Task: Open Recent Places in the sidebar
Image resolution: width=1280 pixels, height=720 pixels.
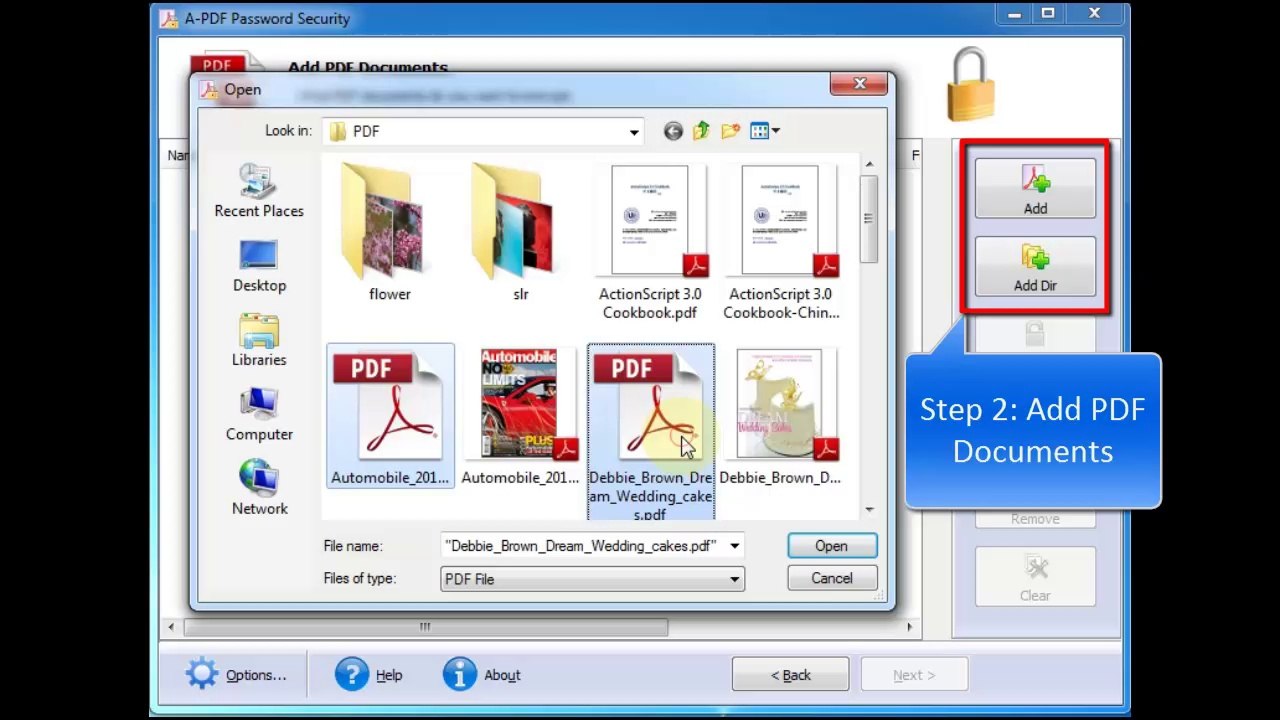Action: pyautogui.click(x=259, y=191)
